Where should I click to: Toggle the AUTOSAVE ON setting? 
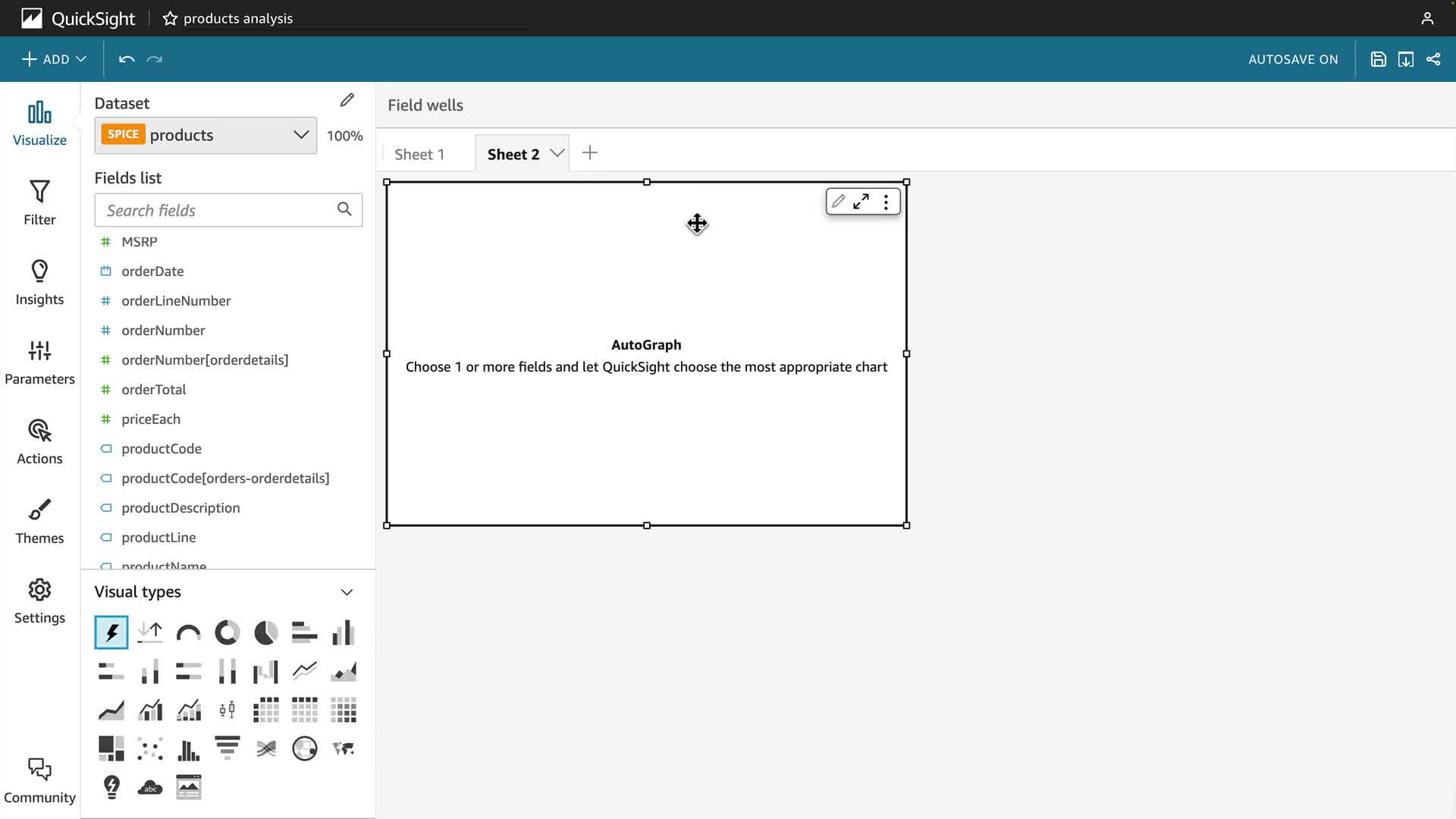click(1293, 59)
